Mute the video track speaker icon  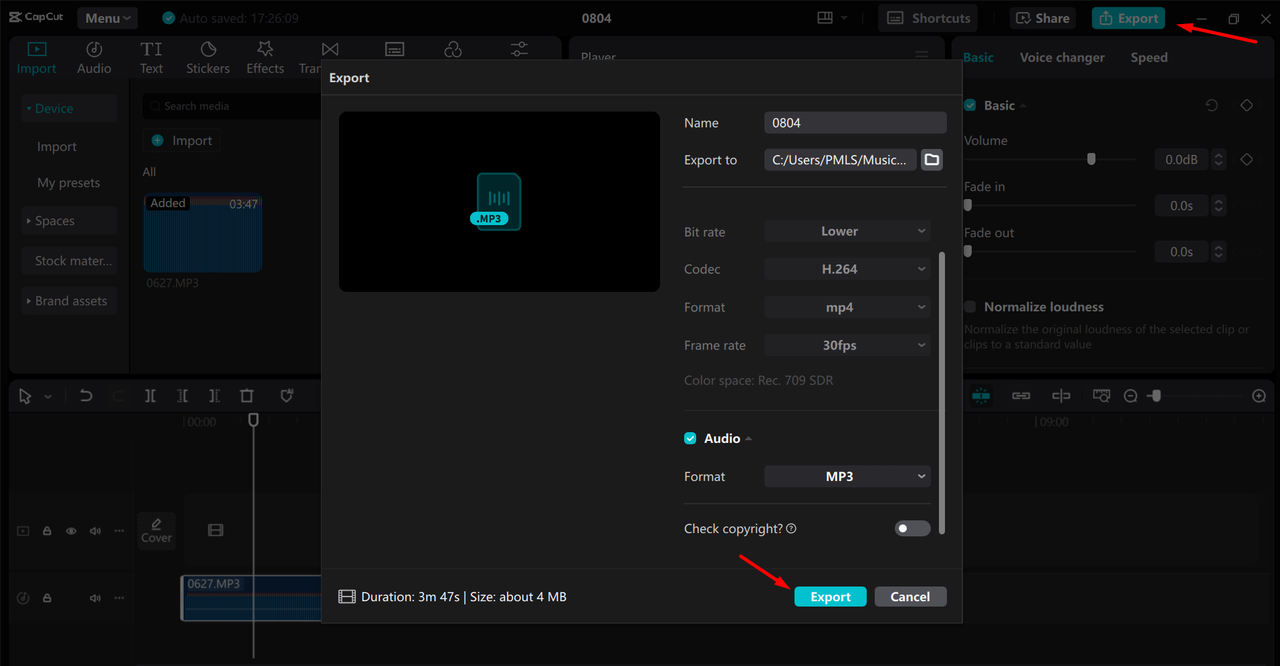95,531
